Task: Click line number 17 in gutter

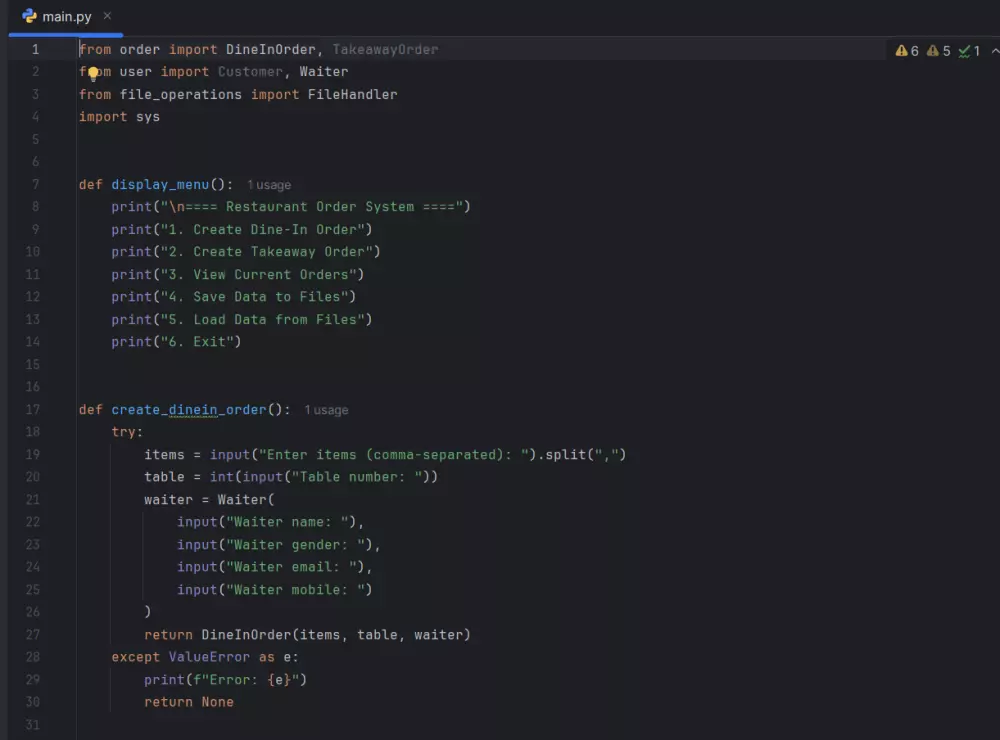Action: [x=33, y=410]
